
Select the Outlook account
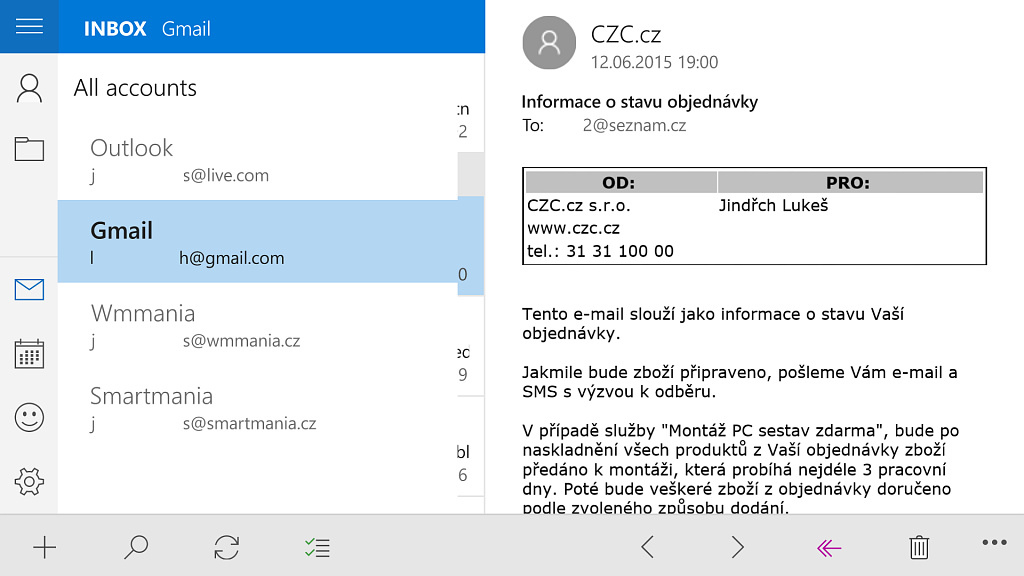[x=258, y=159]
